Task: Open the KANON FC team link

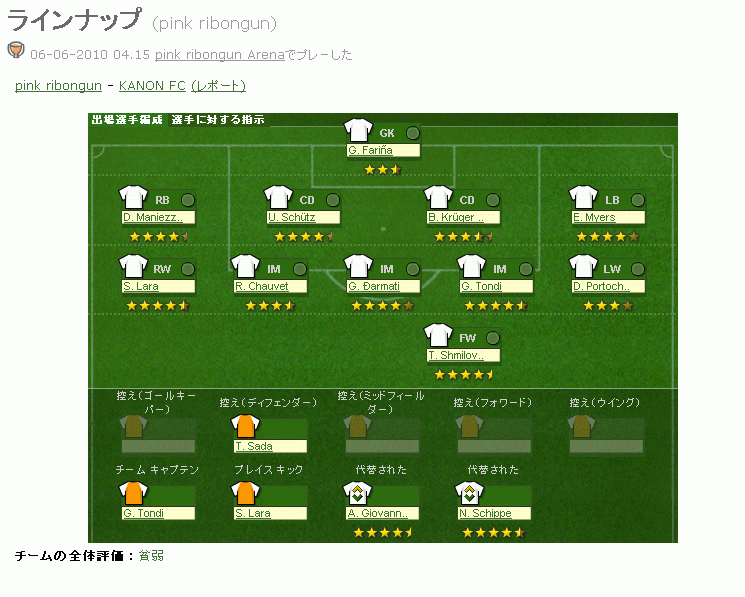Action: tap(152, 86)
